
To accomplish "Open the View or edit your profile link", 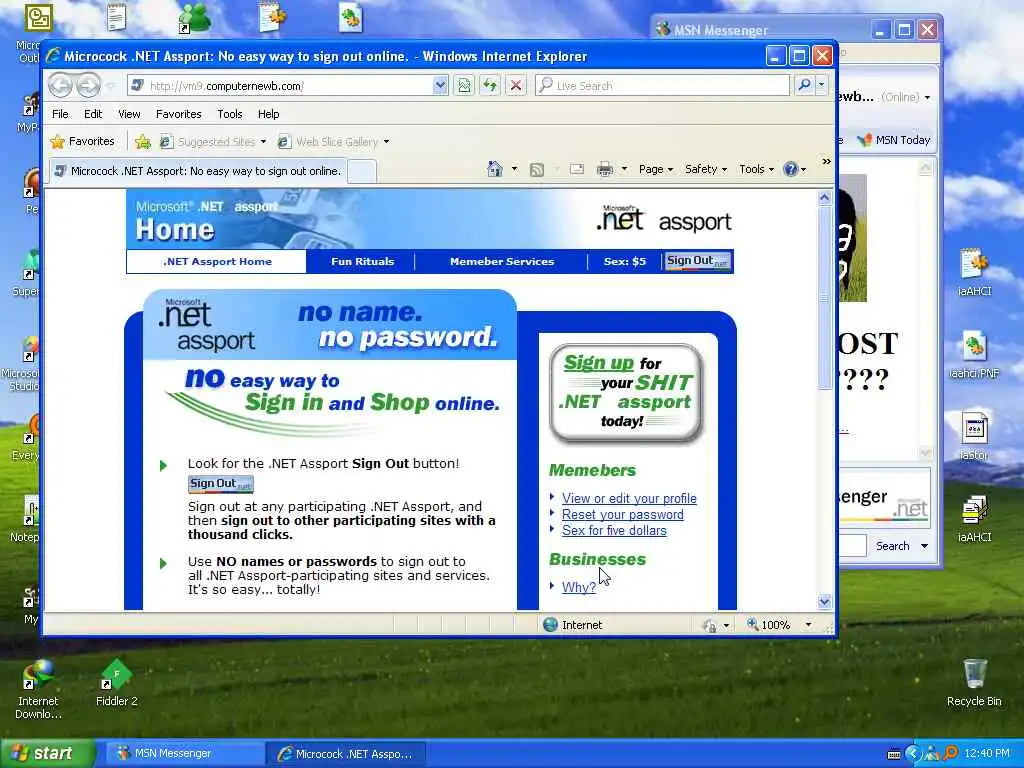I will [629, 498].
